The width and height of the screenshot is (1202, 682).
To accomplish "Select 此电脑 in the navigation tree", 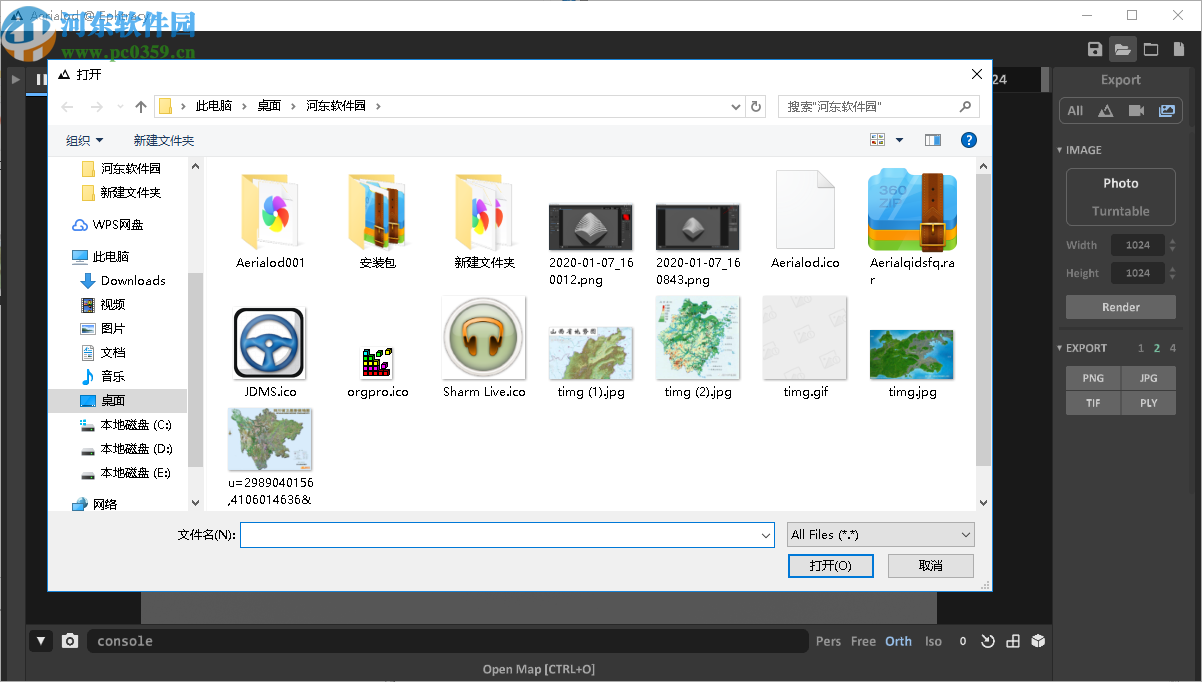I will 110,256.
